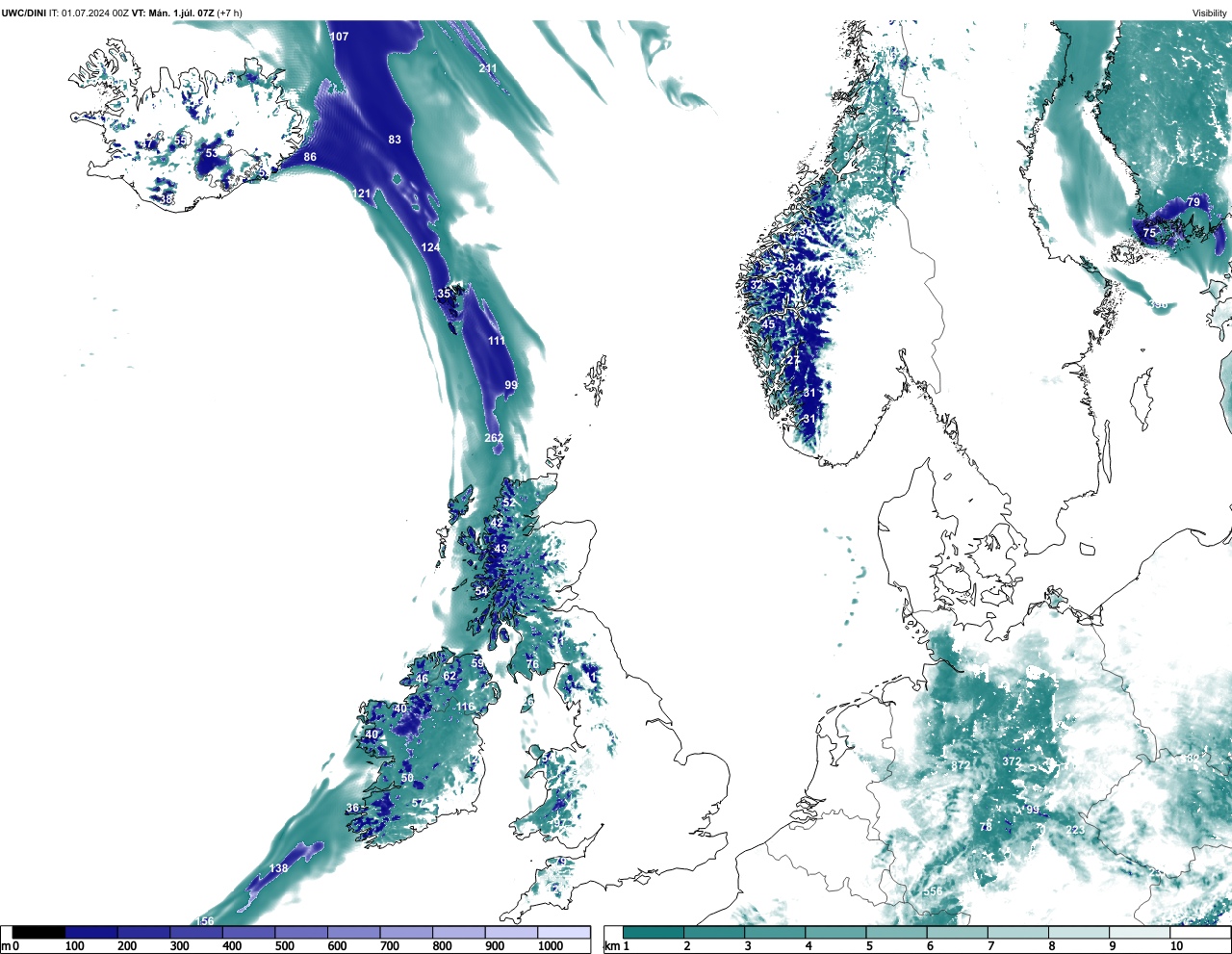Click the '111' value on the map
The height and width of the screenshot is (954, 1232).
(496, 341)
